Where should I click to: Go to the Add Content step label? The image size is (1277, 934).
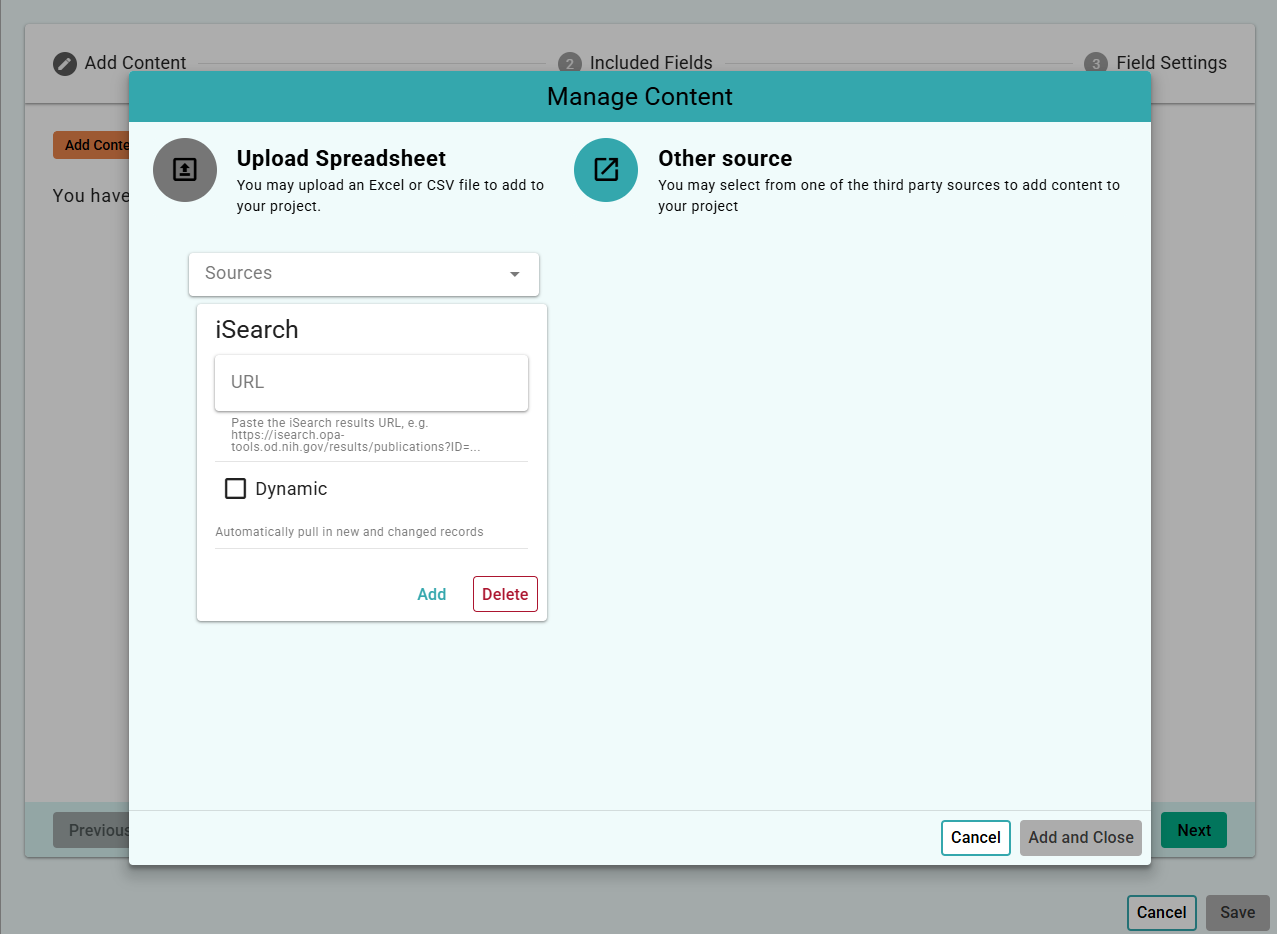(135, 63)
